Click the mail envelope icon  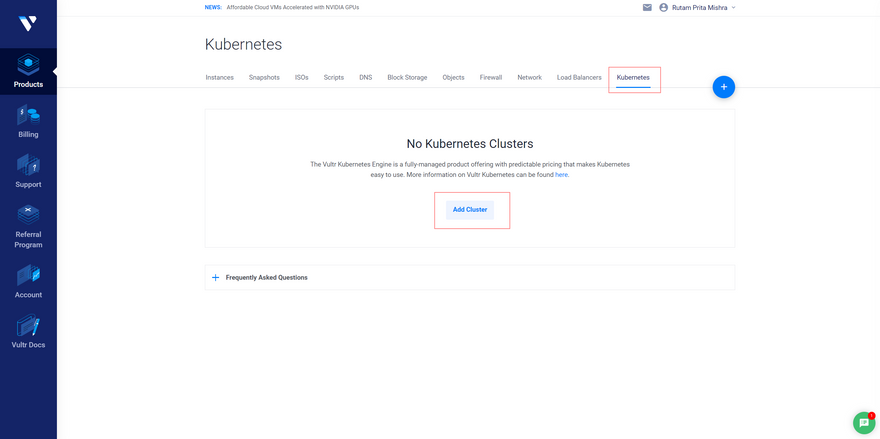pos(647,8)
